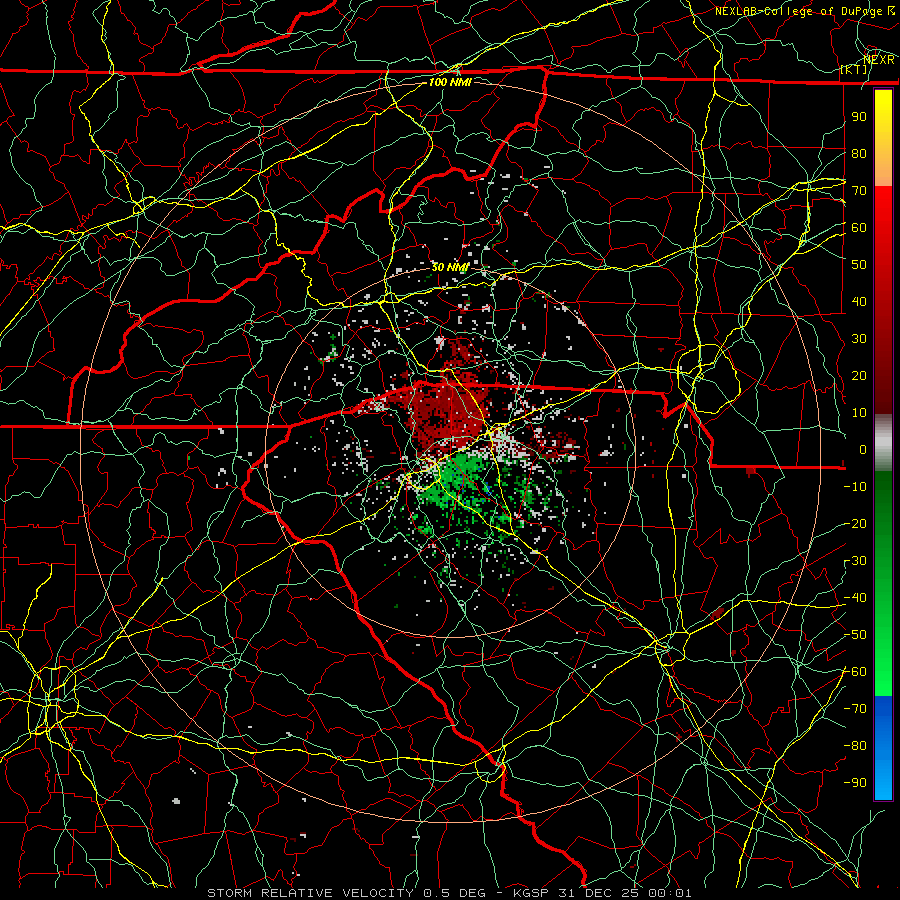Click the 70 value on velocity scale

859,191
